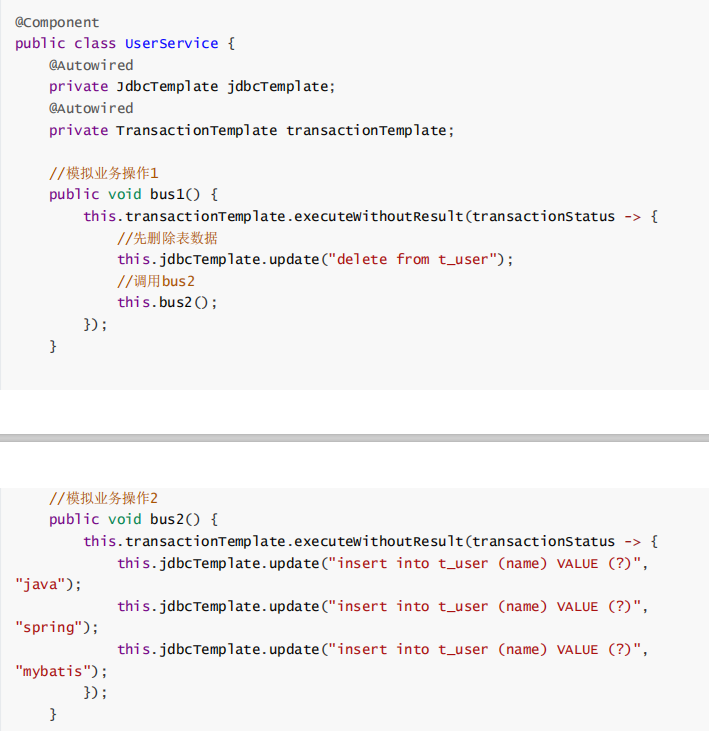Click the gray divider between the code blocks

(x=354, y=438)
